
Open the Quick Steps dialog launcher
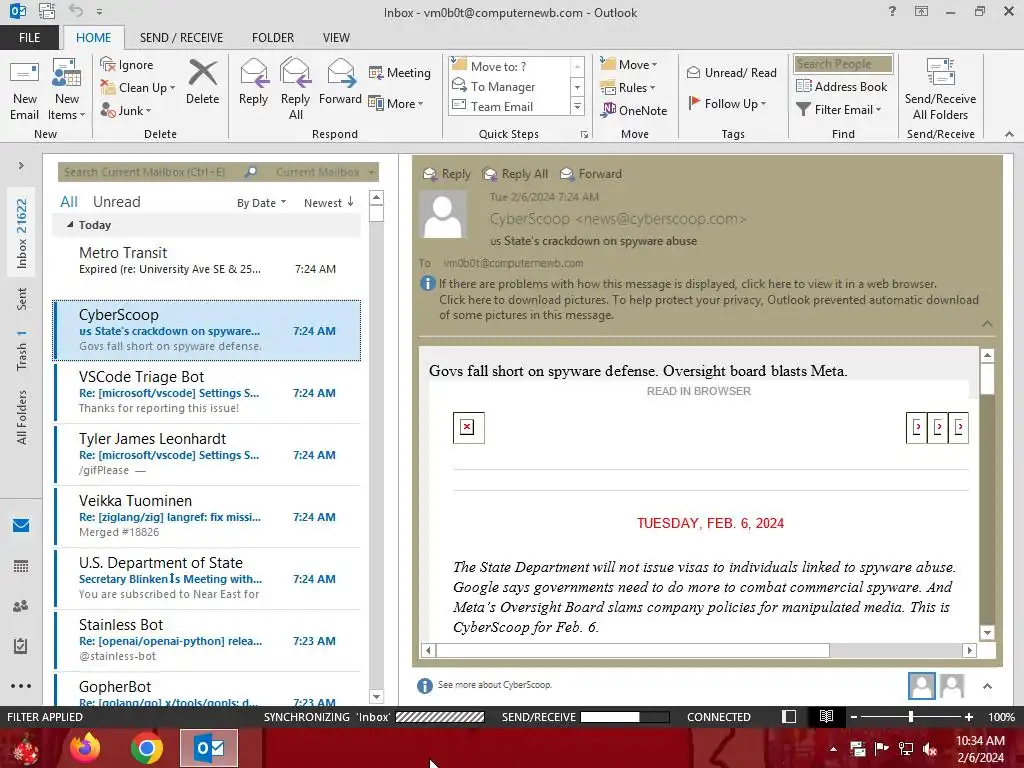point(584,135)
